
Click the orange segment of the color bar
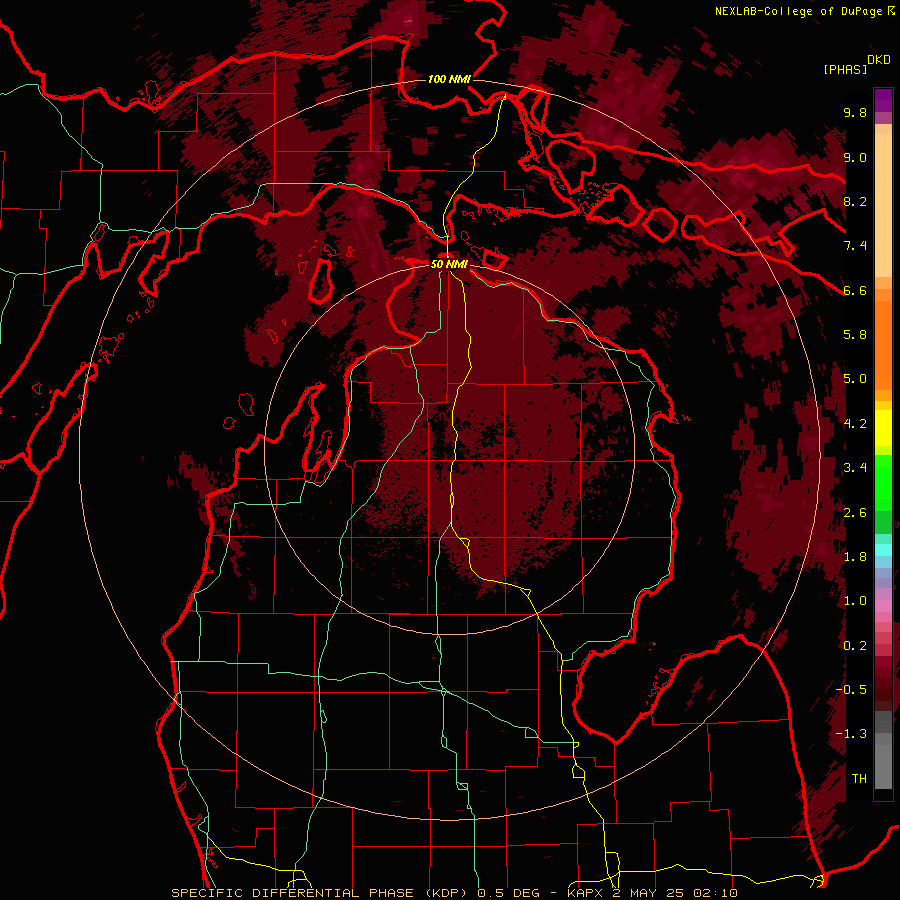point(883,344)
